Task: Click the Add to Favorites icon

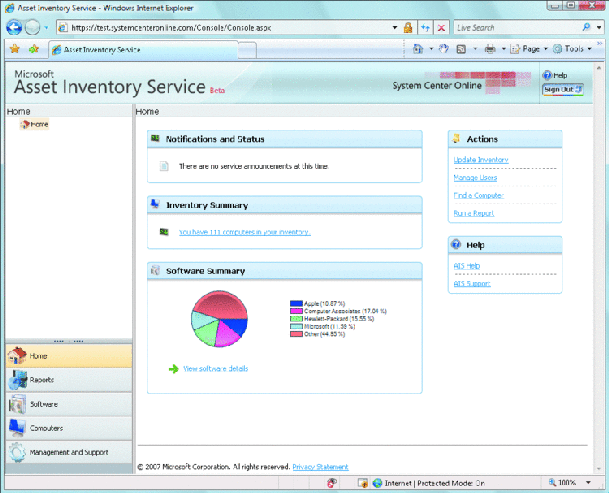Action: [x=34, y=49]
